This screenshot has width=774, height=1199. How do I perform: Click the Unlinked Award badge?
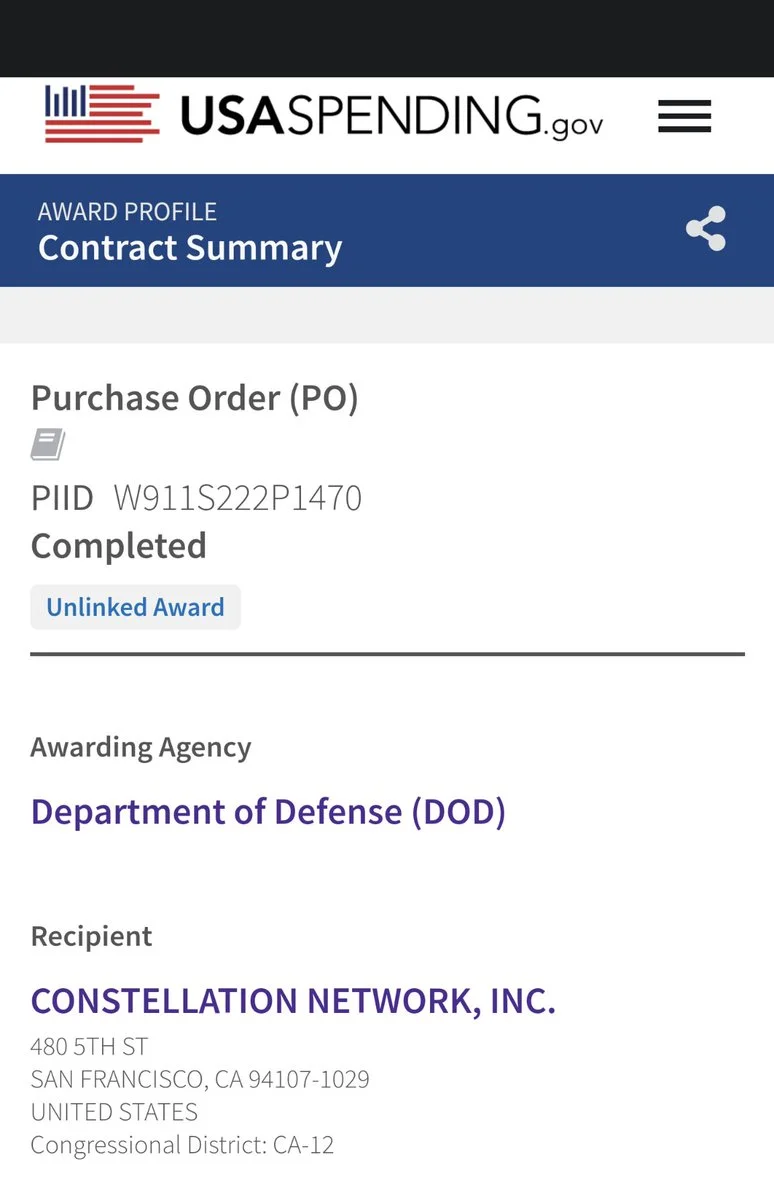135,607
